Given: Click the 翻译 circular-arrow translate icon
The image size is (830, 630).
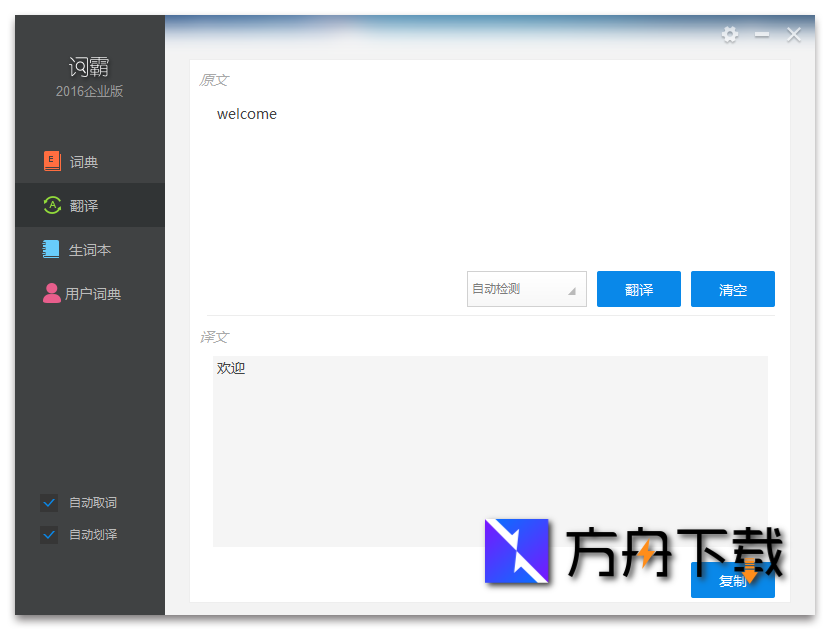Looking at the screenshot, I should pyautogui.click(x=52, y=205).
